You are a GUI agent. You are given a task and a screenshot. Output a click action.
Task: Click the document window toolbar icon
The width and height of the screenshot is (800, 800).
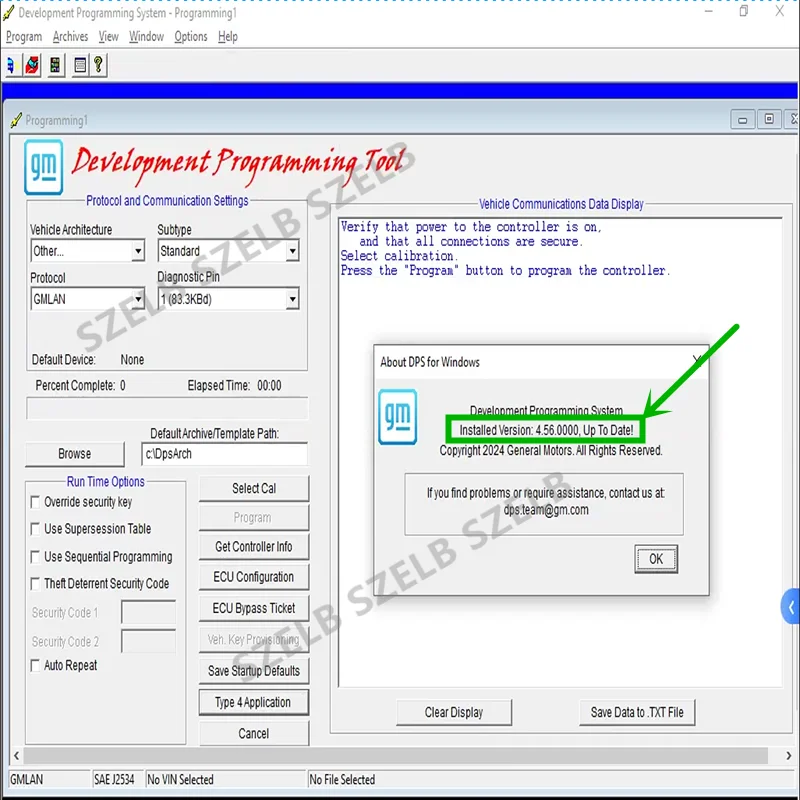tap(80, 65)
